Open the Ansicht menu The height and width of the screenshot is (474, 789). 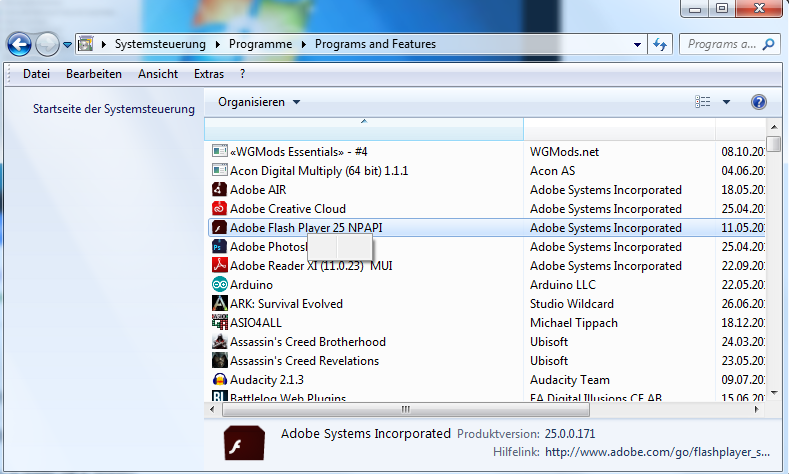158,74
